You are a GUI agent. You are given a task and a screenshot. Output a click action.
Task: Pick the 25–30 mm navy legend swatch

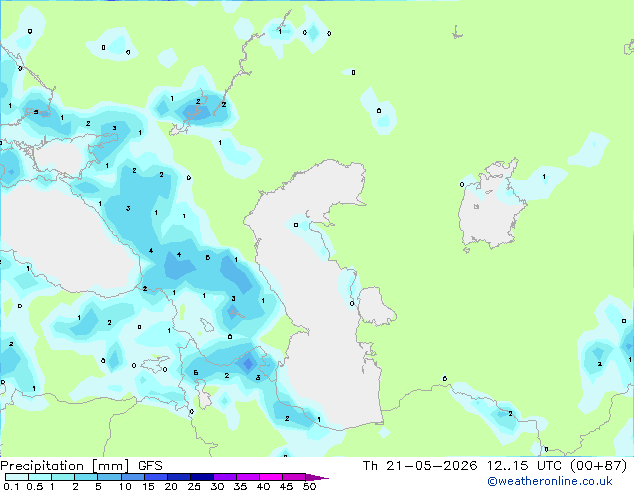[x=202, y=477]
